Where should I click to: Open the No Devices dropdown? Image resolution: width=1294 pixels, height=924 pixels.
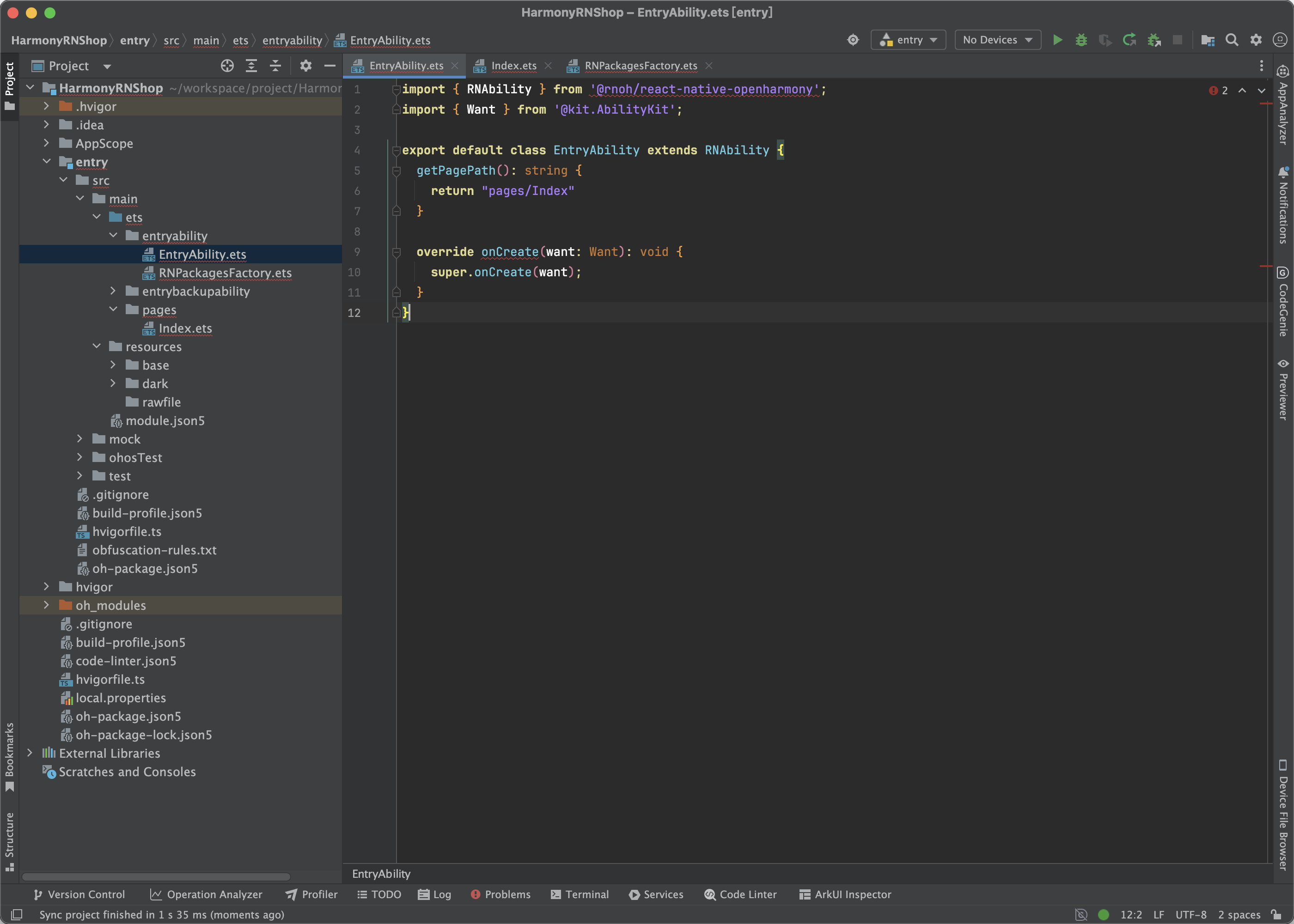(997, 40)
